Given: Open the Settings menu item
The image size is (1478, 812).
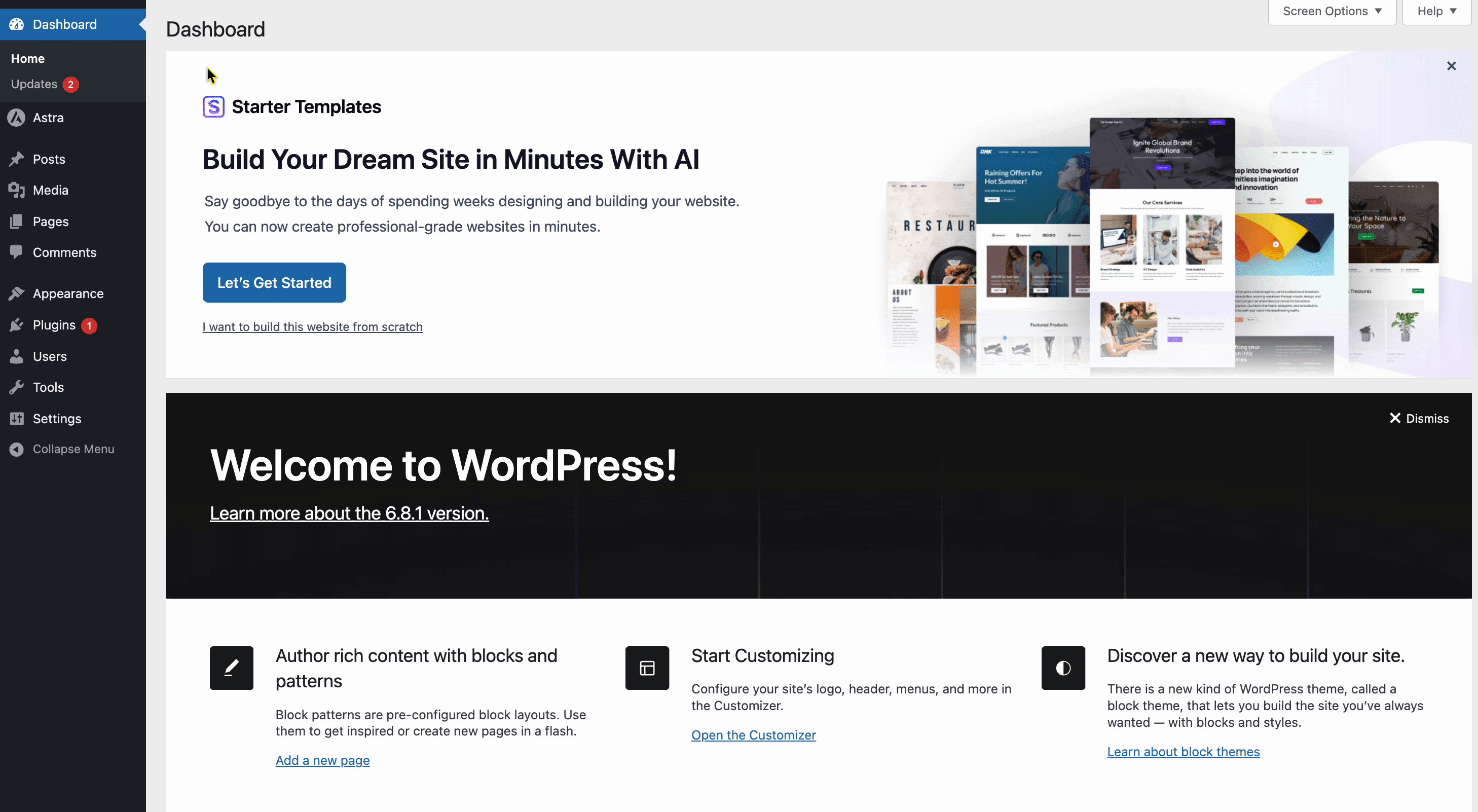Looking at the screenshot, I should tap(57, 419).
